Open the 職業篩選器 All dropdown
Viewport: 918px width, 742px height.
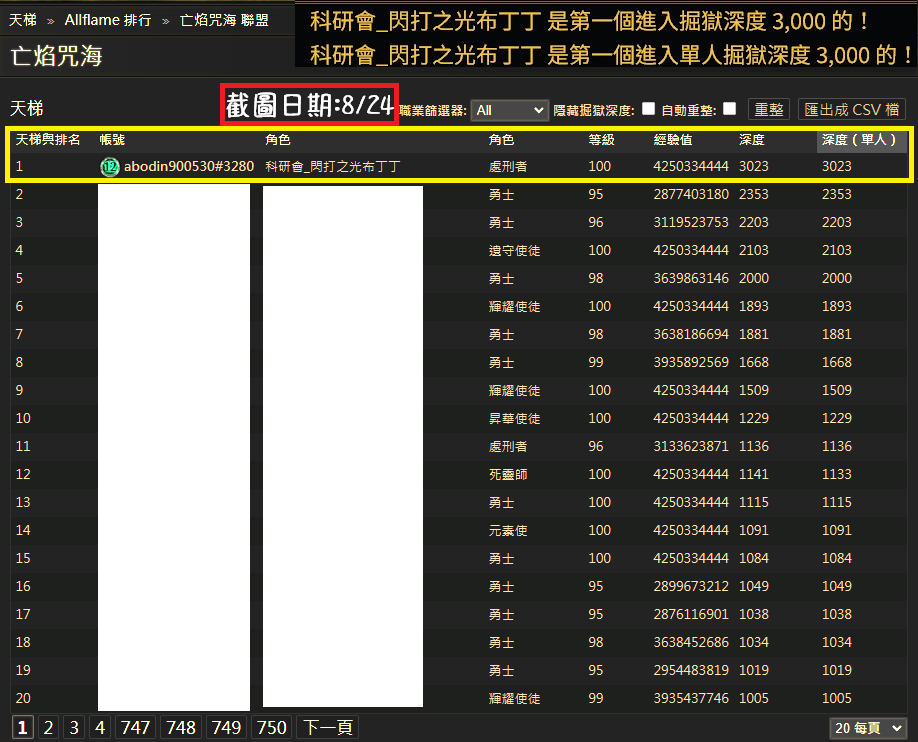point(509,110)
